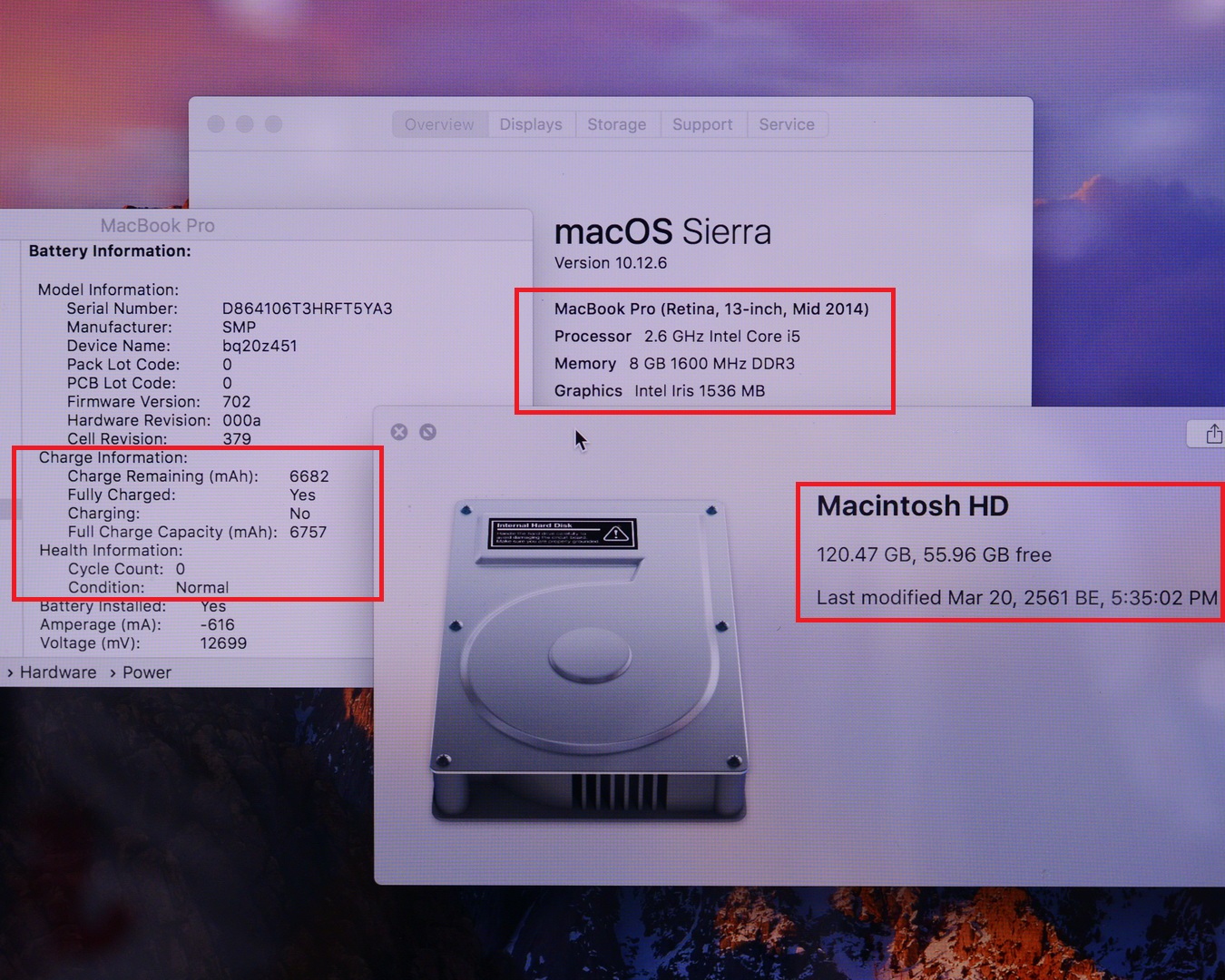Click the PCB Lot Code row
This screenshot has width=1225, height=980.
(x=150, y=383)
